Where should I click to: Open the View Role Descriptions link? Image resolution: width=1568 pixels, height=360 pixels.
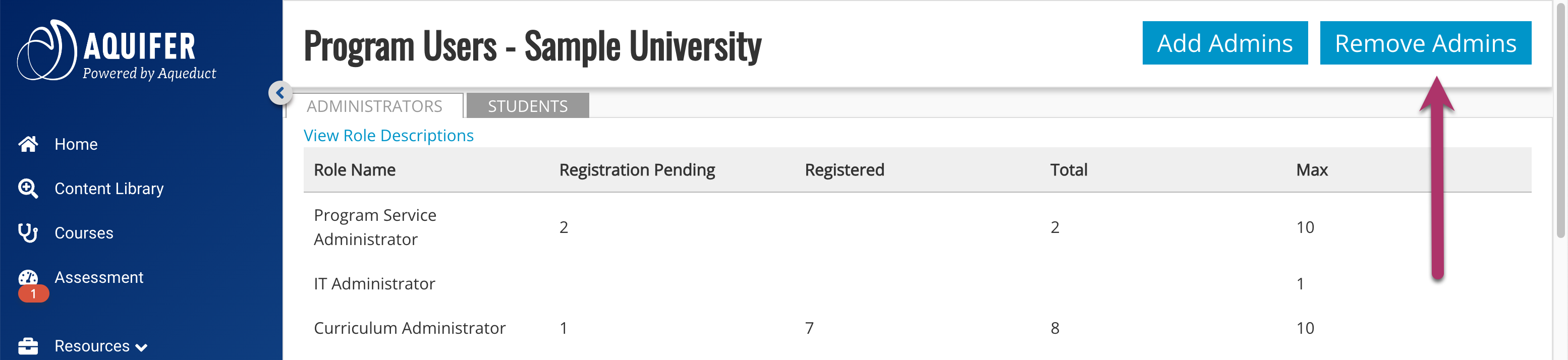[x=388, y=135]
